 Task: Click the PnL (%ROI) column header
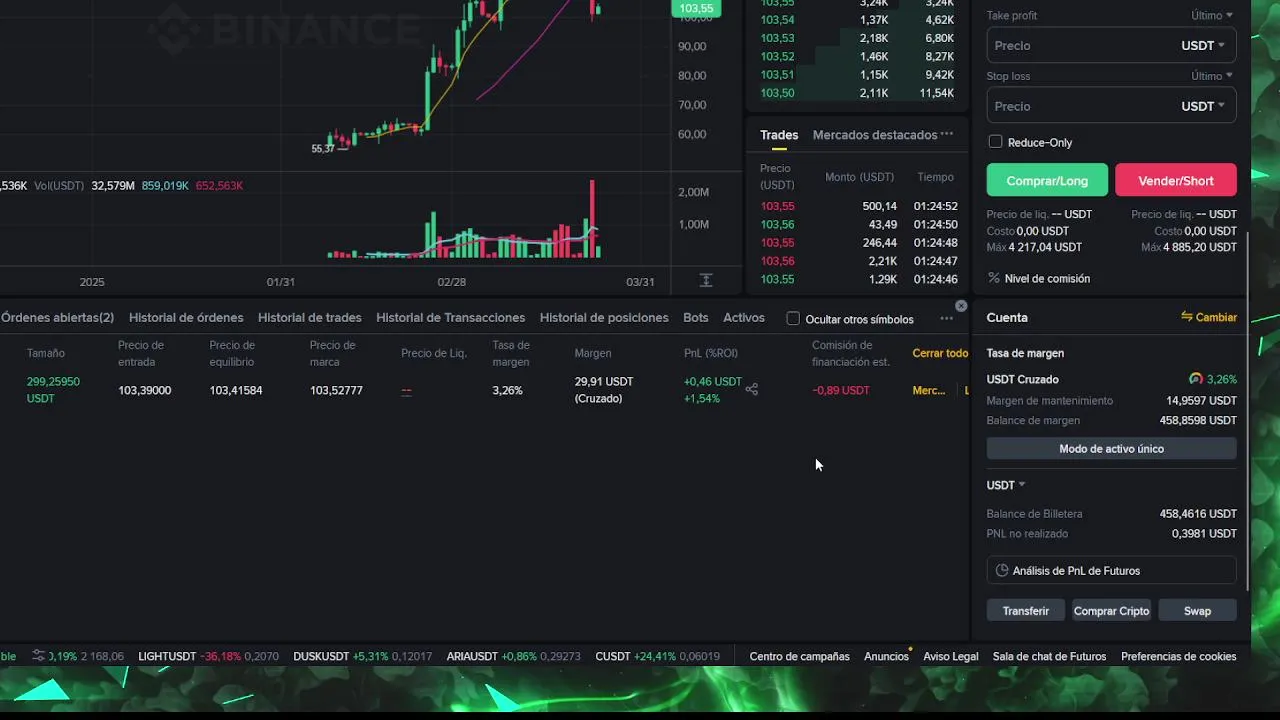[711, 353]
